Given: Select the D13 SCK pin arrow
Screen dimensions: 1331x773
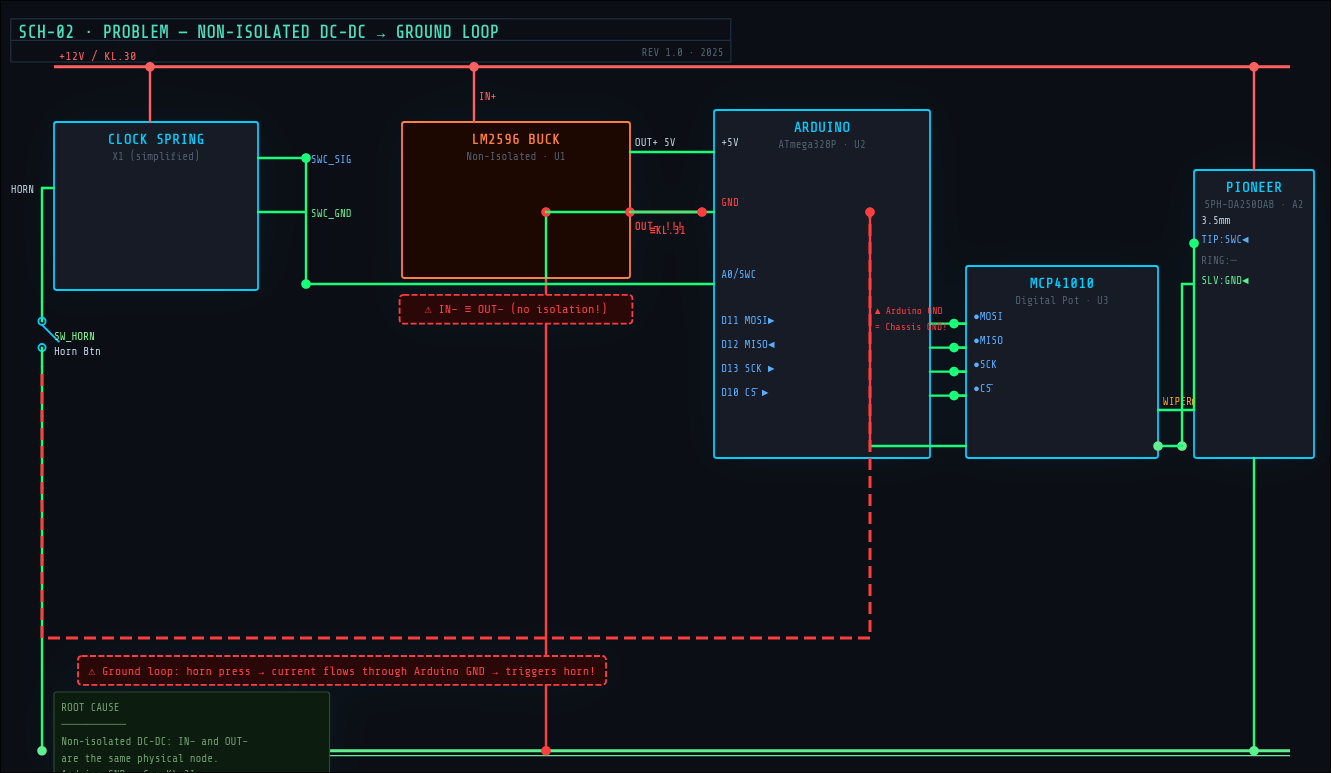Looking at the screenshot, I should [x=770, y=369].
